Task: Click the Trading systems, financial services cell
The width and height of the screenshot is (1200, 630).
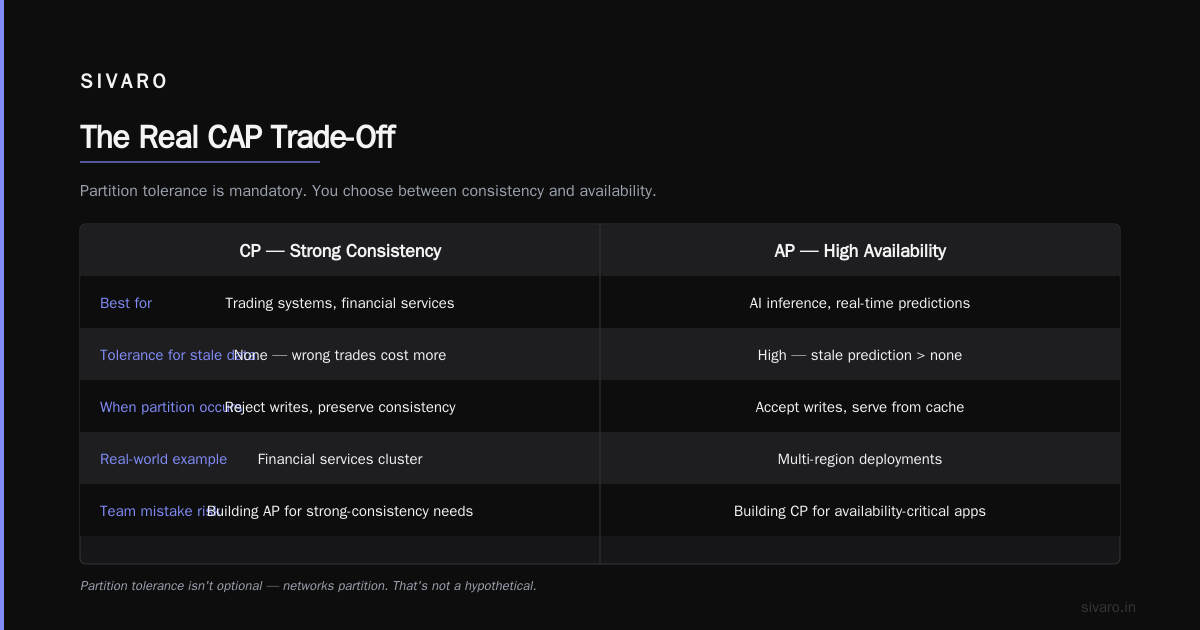Action: coord(340,303)
